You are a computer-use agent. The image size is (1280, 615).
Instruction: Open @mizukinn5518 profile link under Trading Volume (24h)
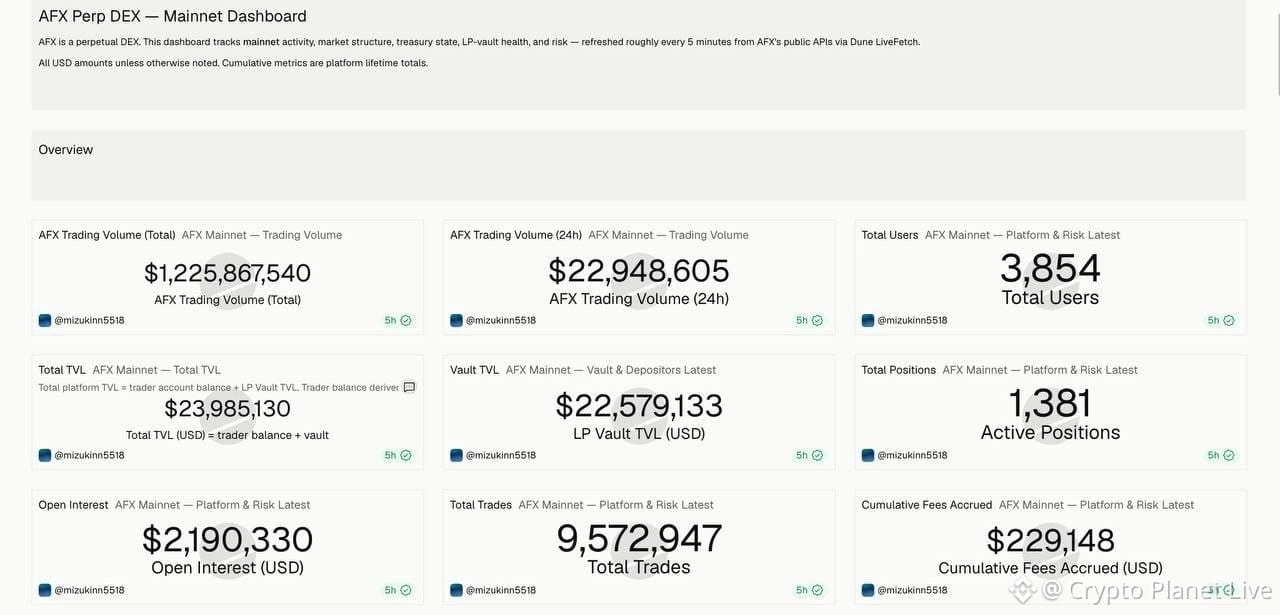(501, 321)
